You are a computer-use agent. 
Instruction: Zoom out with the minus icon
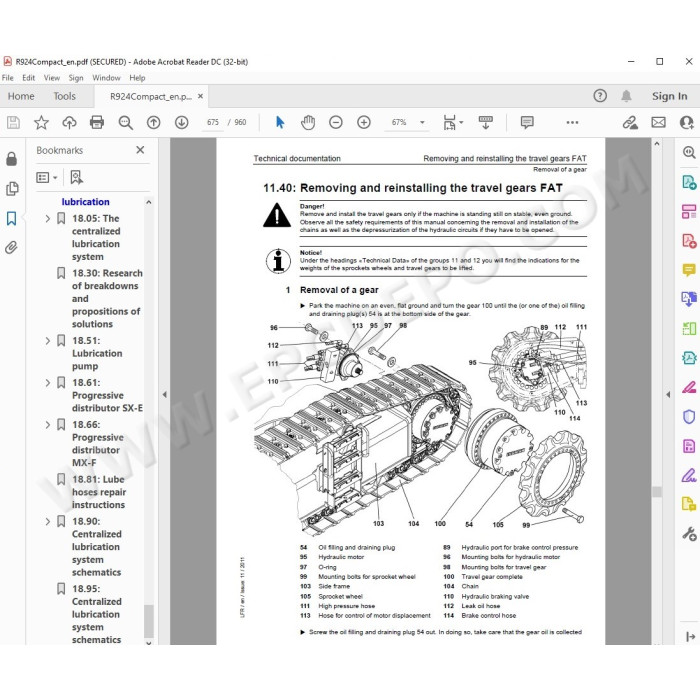336,122
